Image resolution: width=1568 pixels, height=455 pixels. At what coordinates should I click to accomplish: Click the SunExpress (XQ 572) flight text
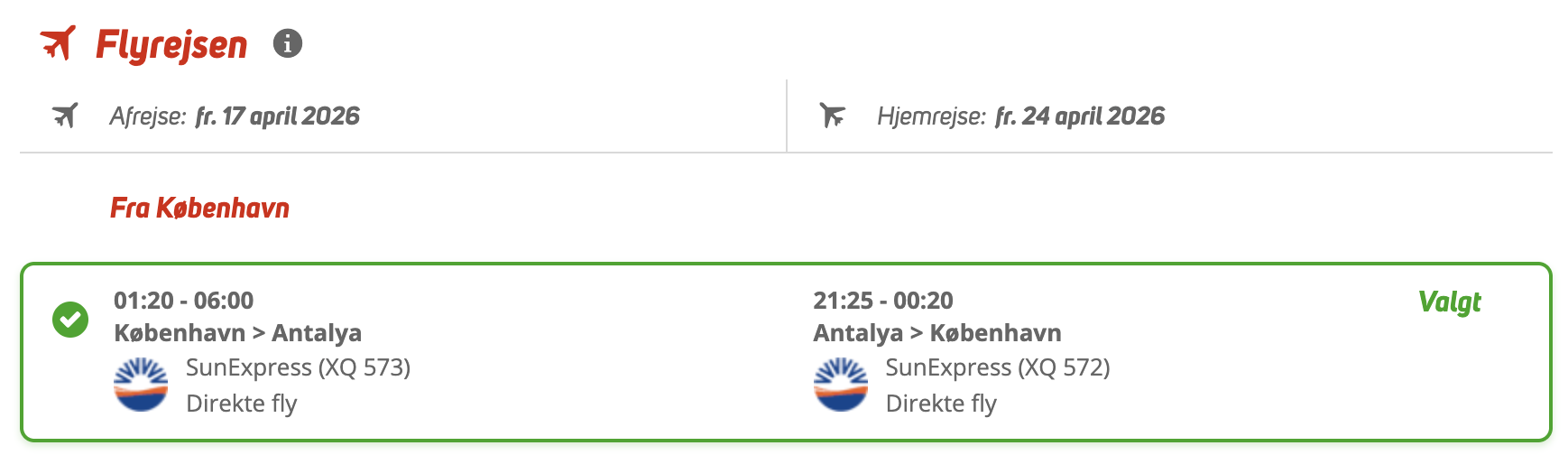997,367
